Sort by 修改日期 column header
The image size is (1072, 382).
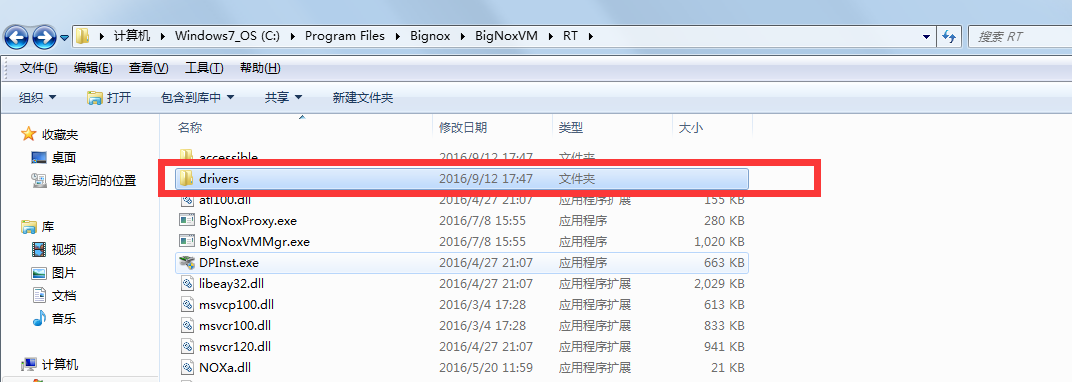[x=463, y=127]
